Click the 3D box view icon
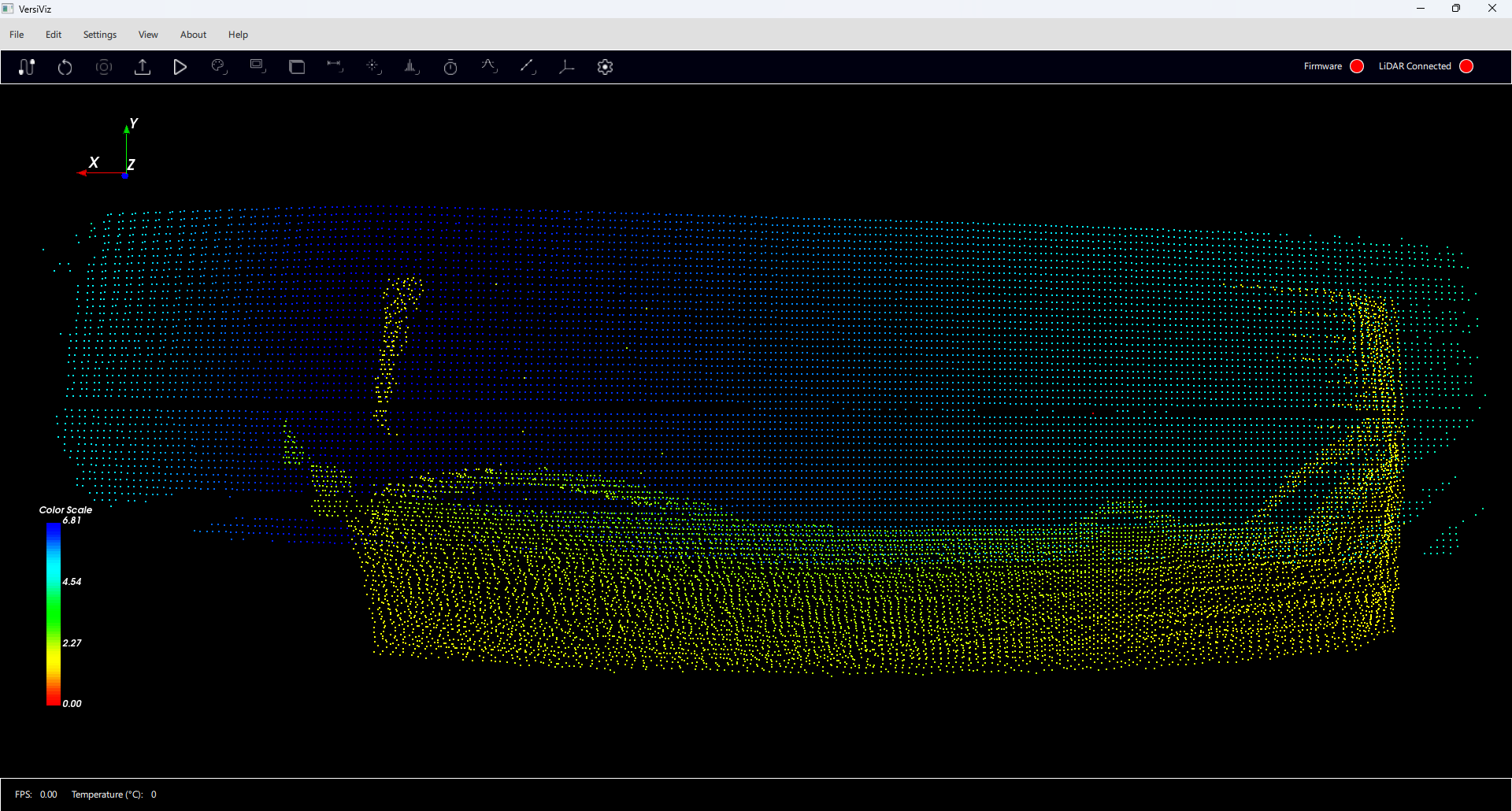 [x=297, y=67]
